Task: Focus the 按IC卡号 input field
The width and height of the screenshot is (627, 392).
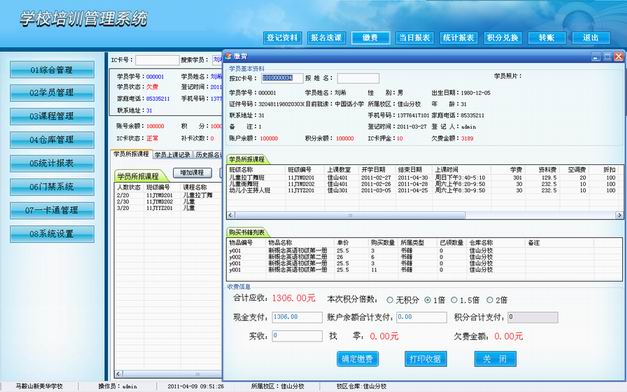Action: tap(282, 78)
